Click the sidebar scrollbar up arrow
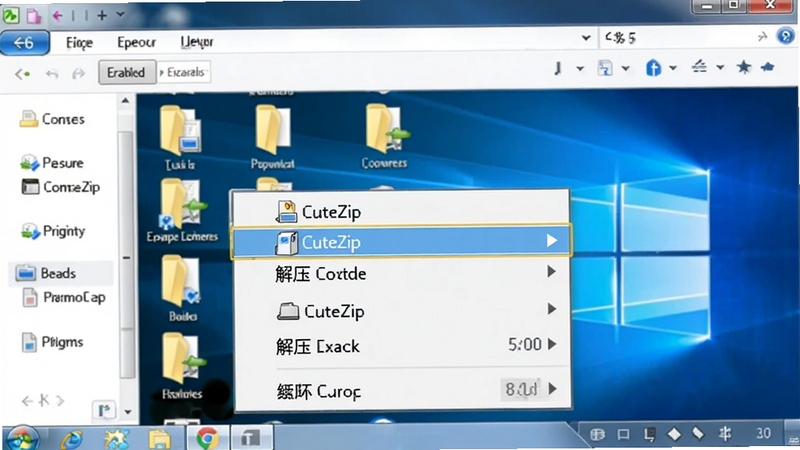This screenshot has width=800, height=450. 126,101
